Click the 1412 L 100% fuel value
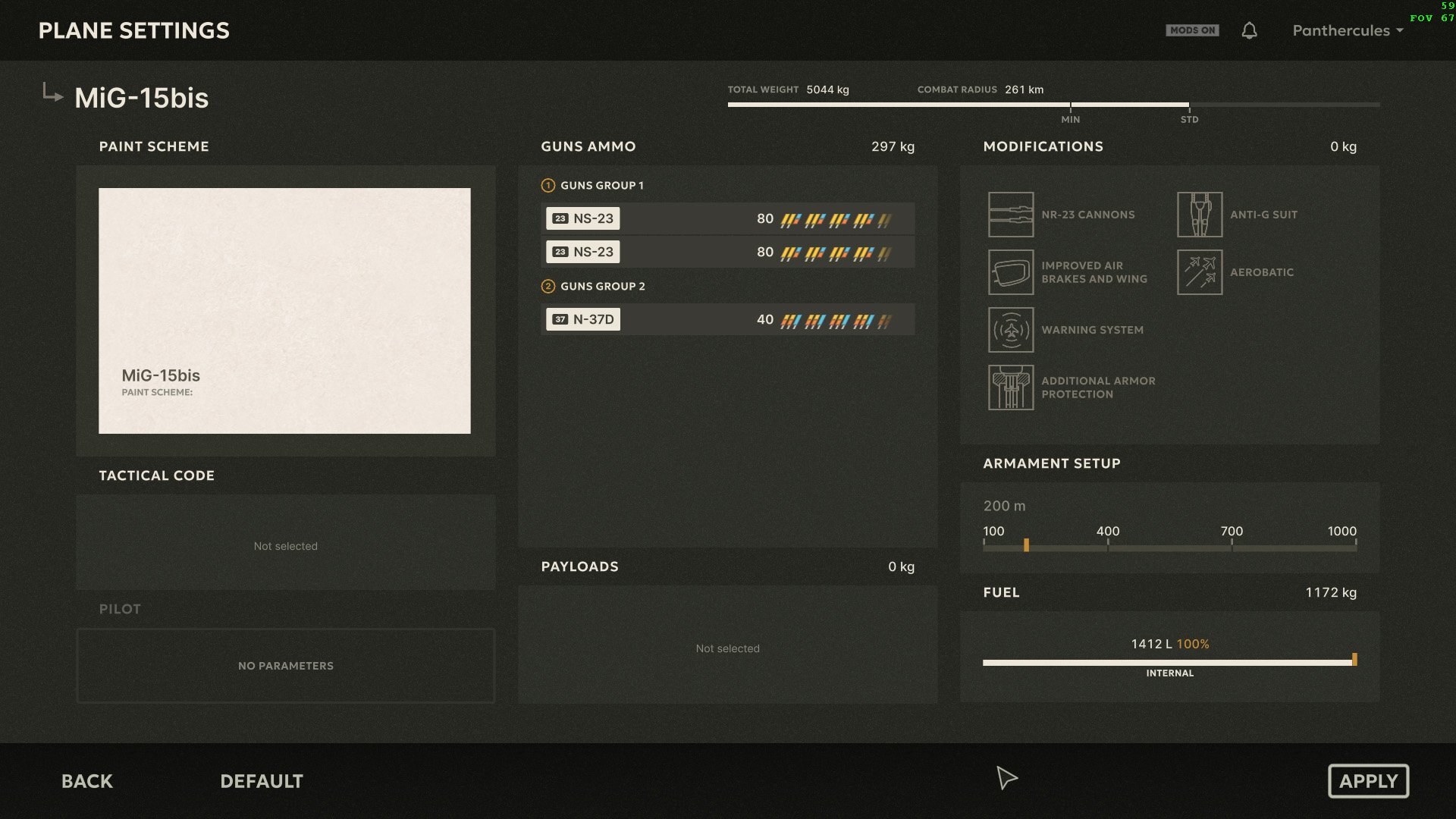This screenshot has height=819, width=1456. coord(1169,644)
